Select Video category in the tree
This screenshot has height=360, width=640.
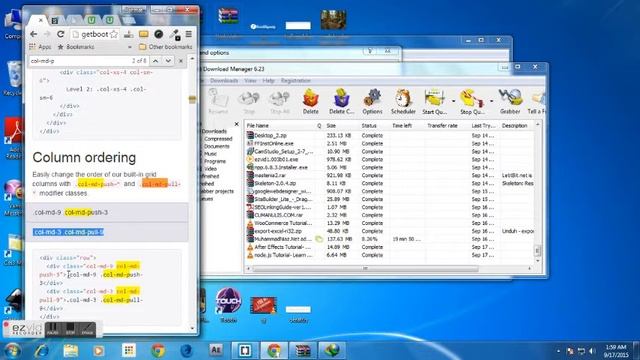click(x=210, y=169)
